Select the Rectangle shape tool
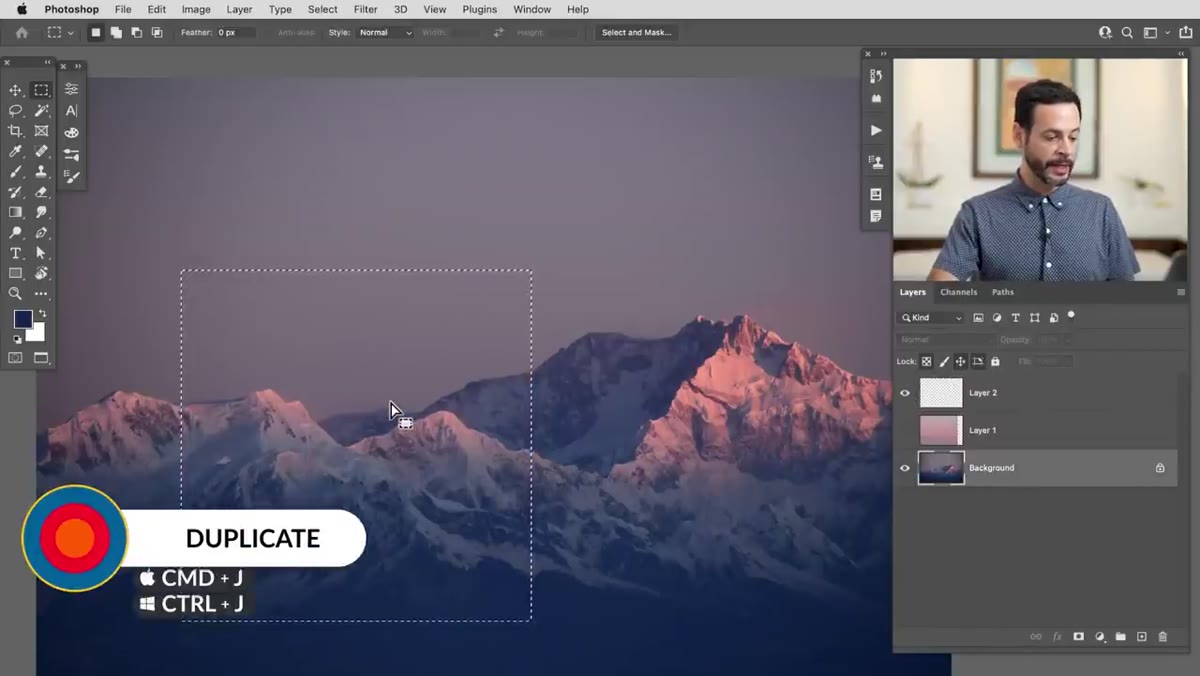Viewport: 1200px width, 676px height. pyautogui.click(x=15, y=273)
